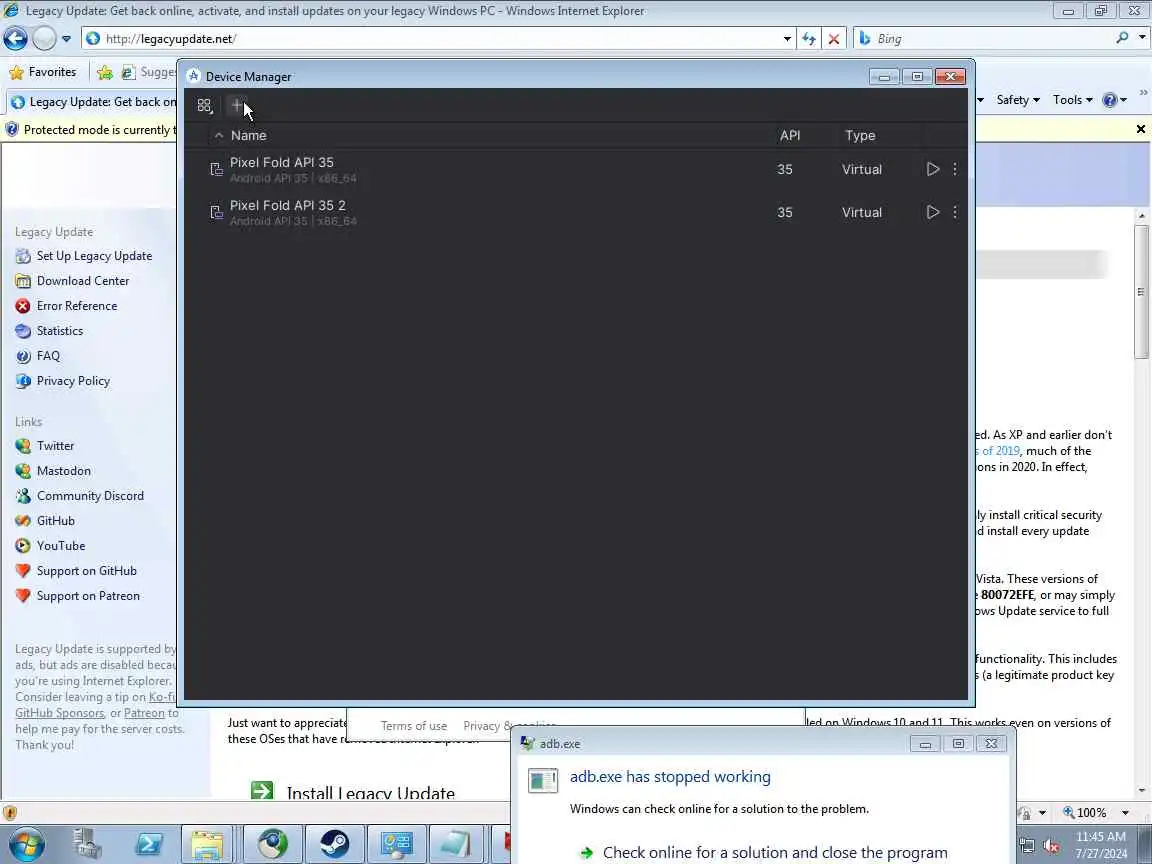The width and height of the screenshot is (1152, 864).
Task: Start the Pixel Fold API 35 2 emulator
Action: pyautogui.click(x=932, y=212)
